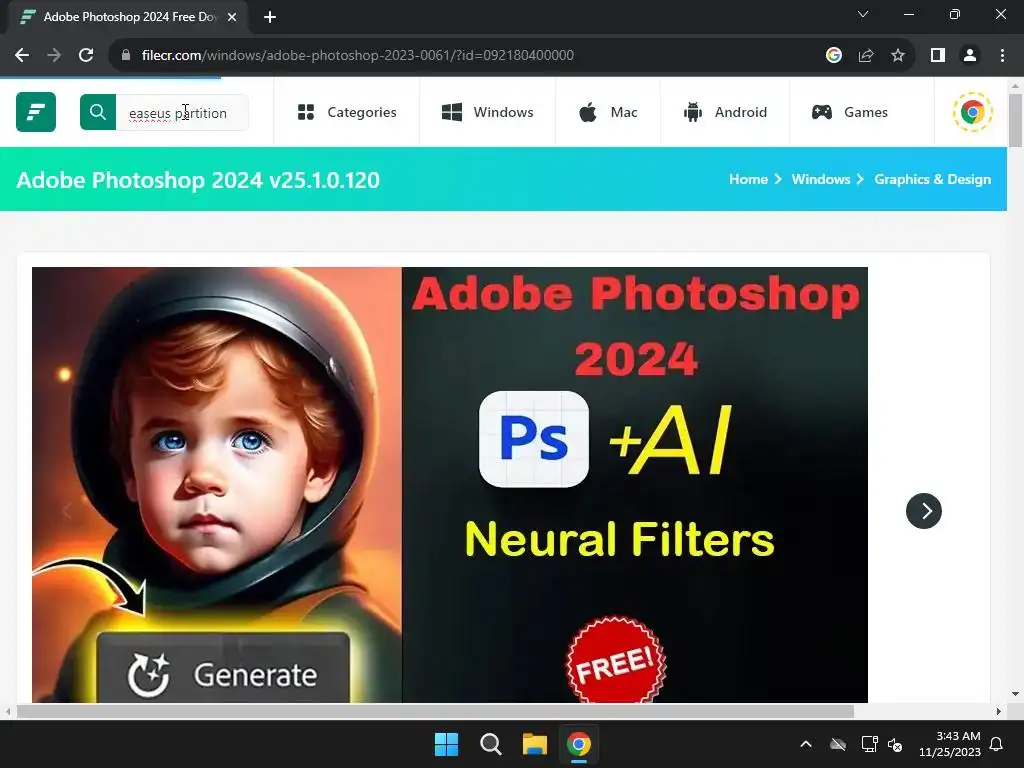Open Graphics & Design breadcrumb link

point(933,179)
